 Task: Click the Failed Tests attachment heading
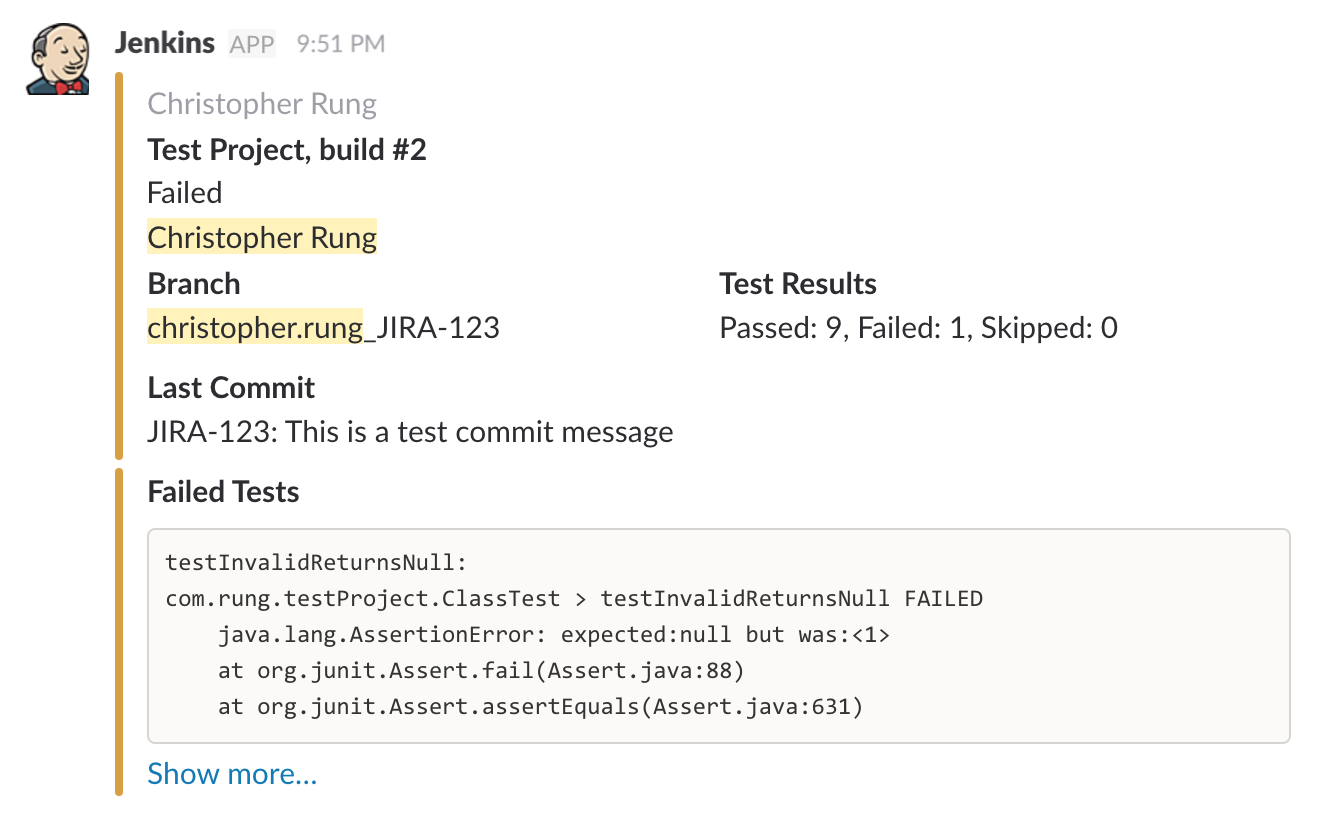223,492
